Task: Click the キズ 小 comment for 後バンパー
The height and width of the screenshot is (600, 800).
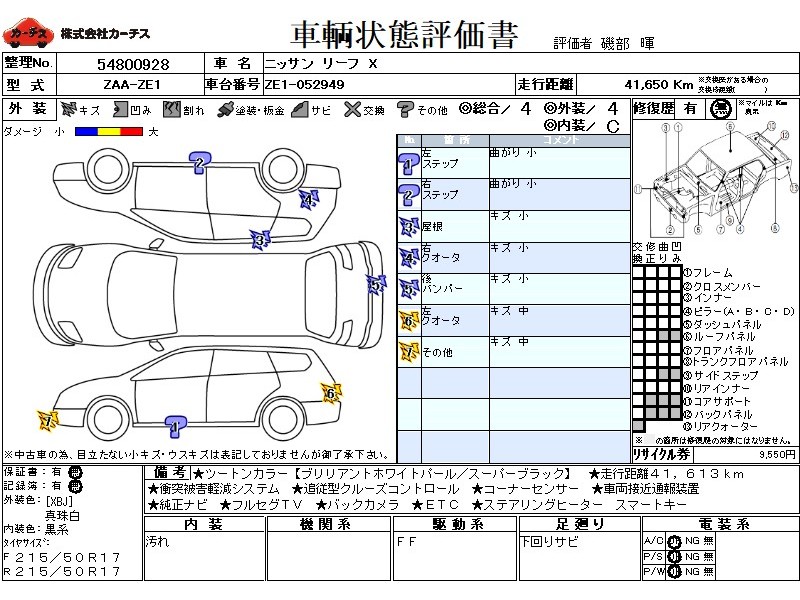Action: point(509,279)
